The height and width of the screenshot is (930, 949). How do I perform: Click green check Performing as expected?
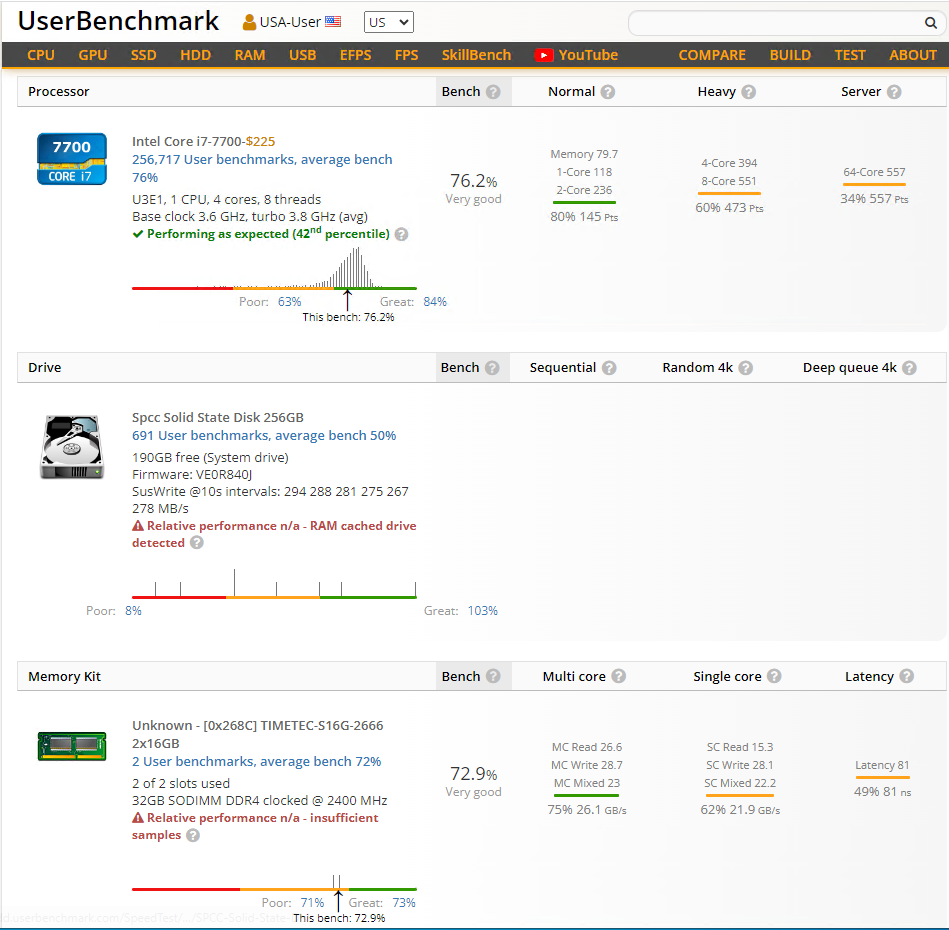[138, 234]
